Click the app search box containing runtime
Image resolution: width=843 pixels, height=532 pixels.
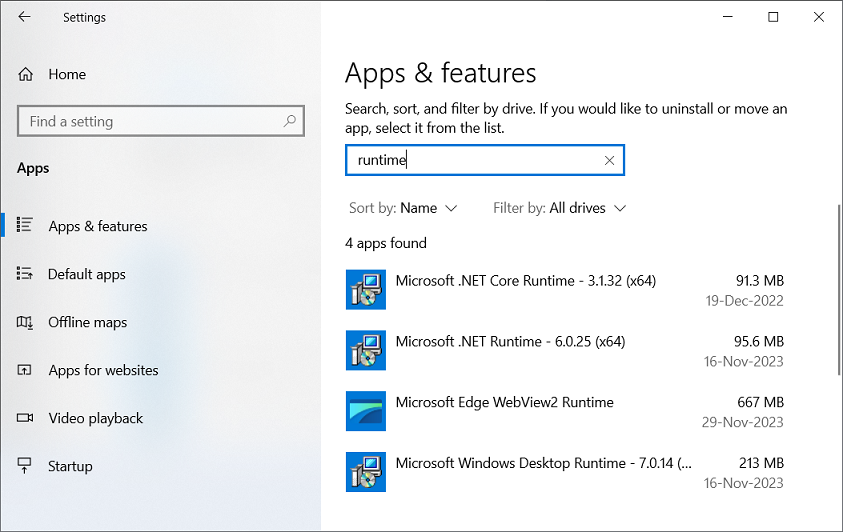click(x=470, y=160)
